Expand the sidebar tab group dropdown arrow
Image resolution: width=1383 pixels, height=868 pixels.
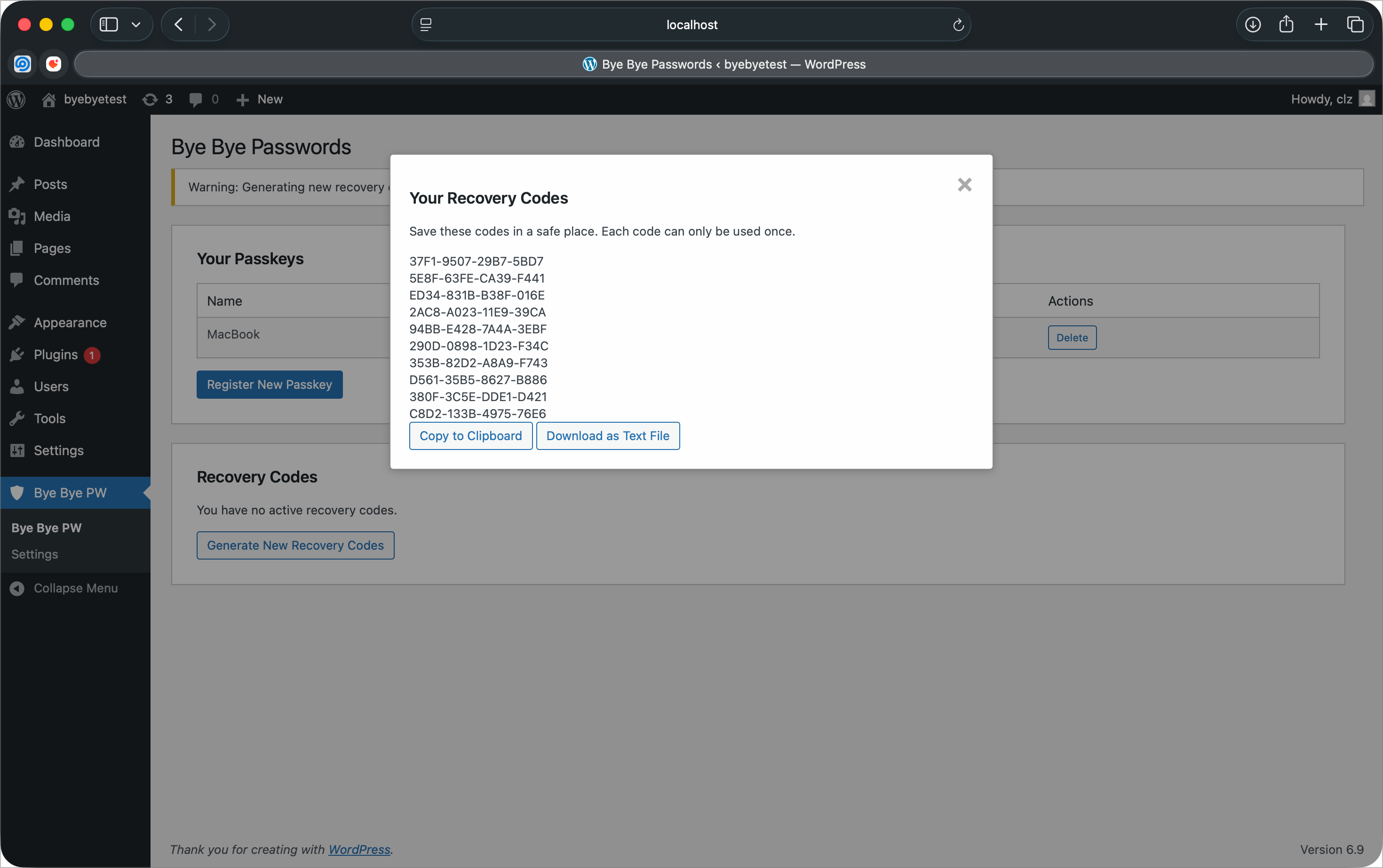coord(136,24)
